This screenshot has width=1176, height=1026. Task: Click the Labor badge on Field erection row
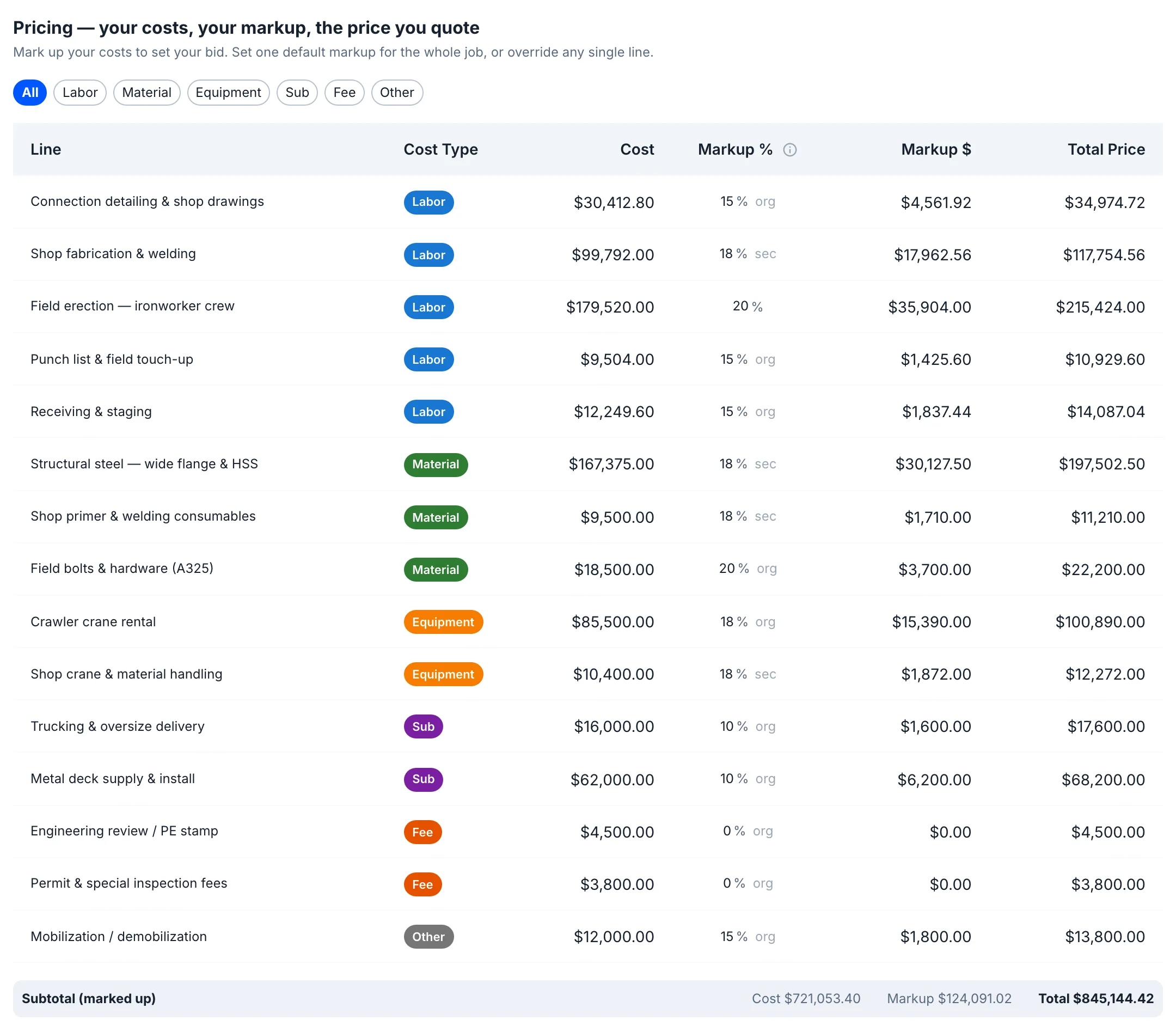click(x=428, y=308)
